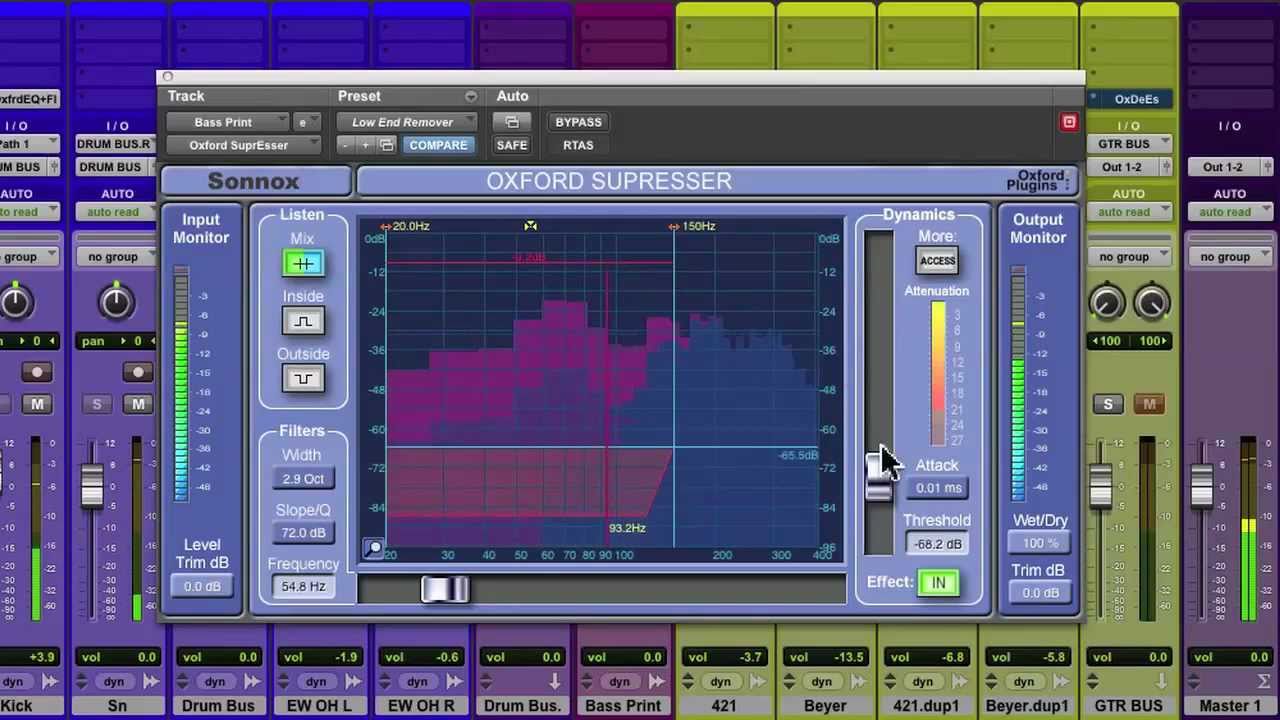
Task: Click the Threshold -68.2 dB value field
Action: pos(937,544)
